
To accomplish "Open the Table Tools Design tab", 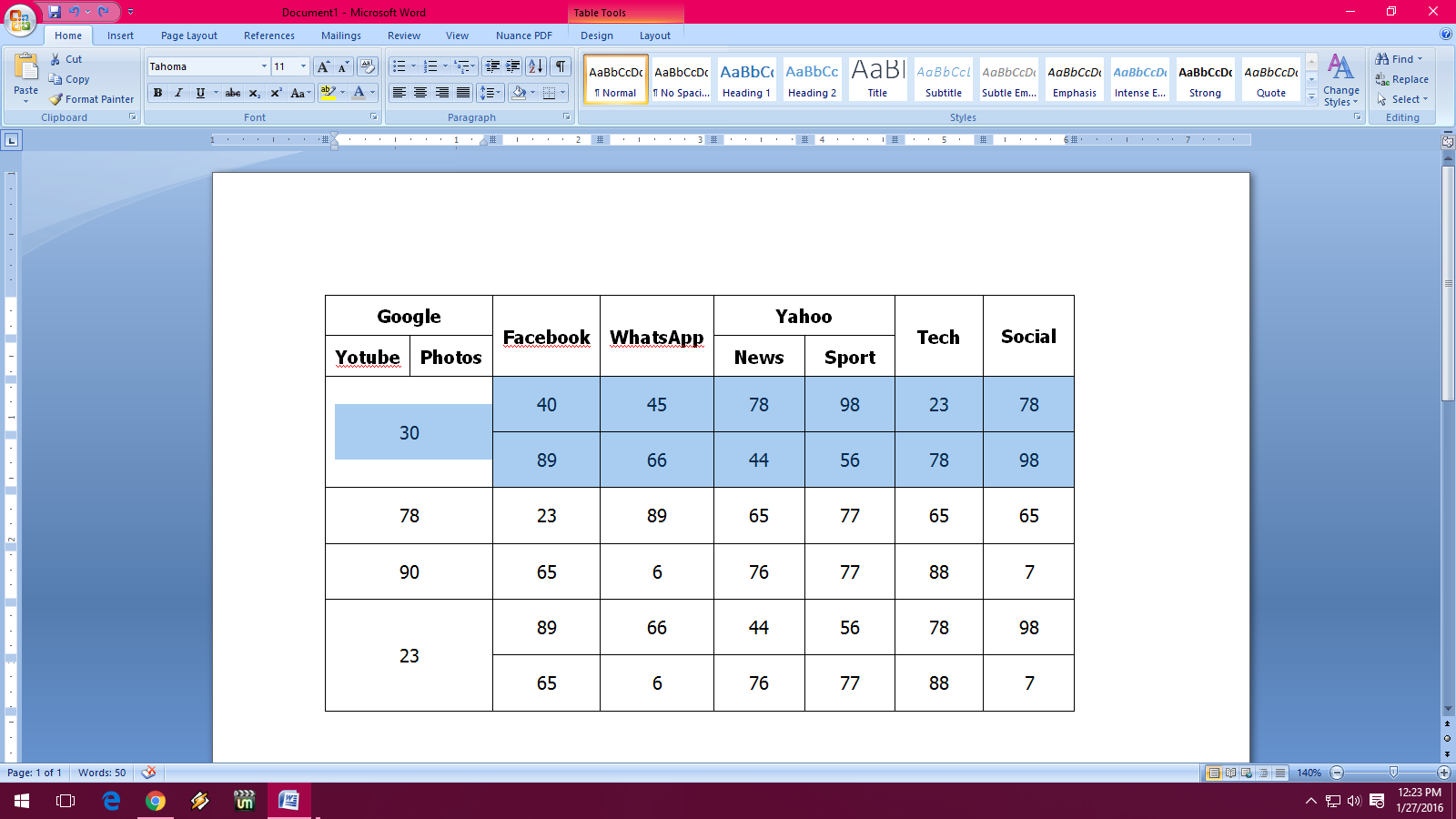I will 596,35.
